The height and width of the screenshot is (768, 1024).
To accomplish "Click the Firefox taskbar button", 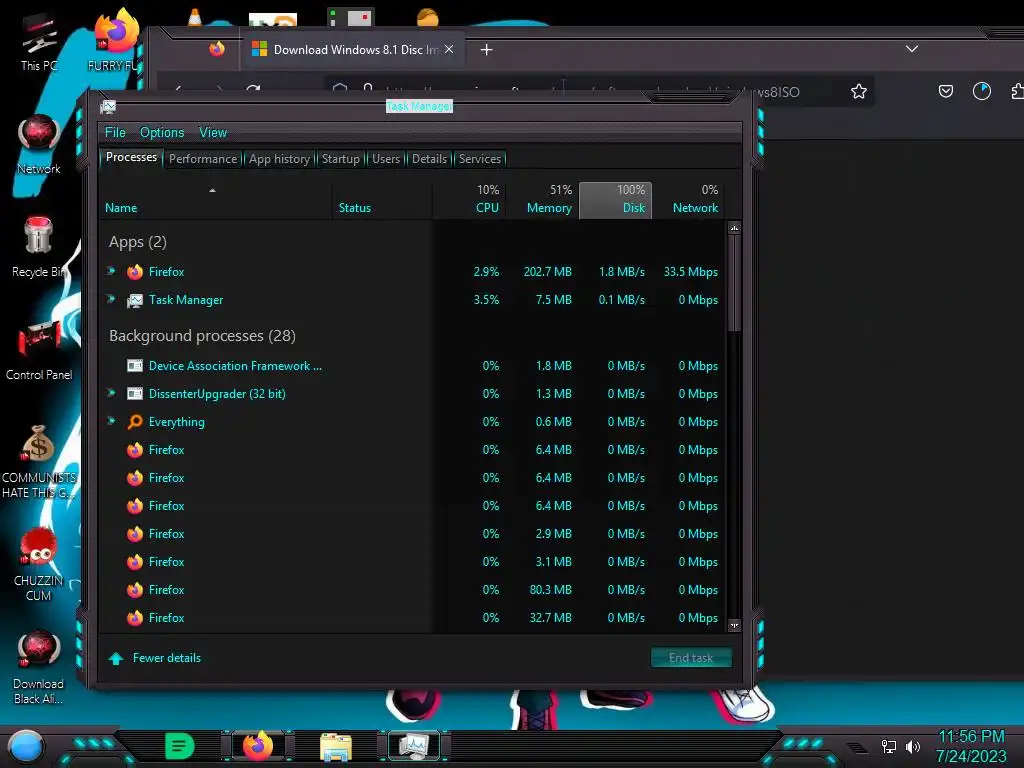I will click(x=257, y=746).
